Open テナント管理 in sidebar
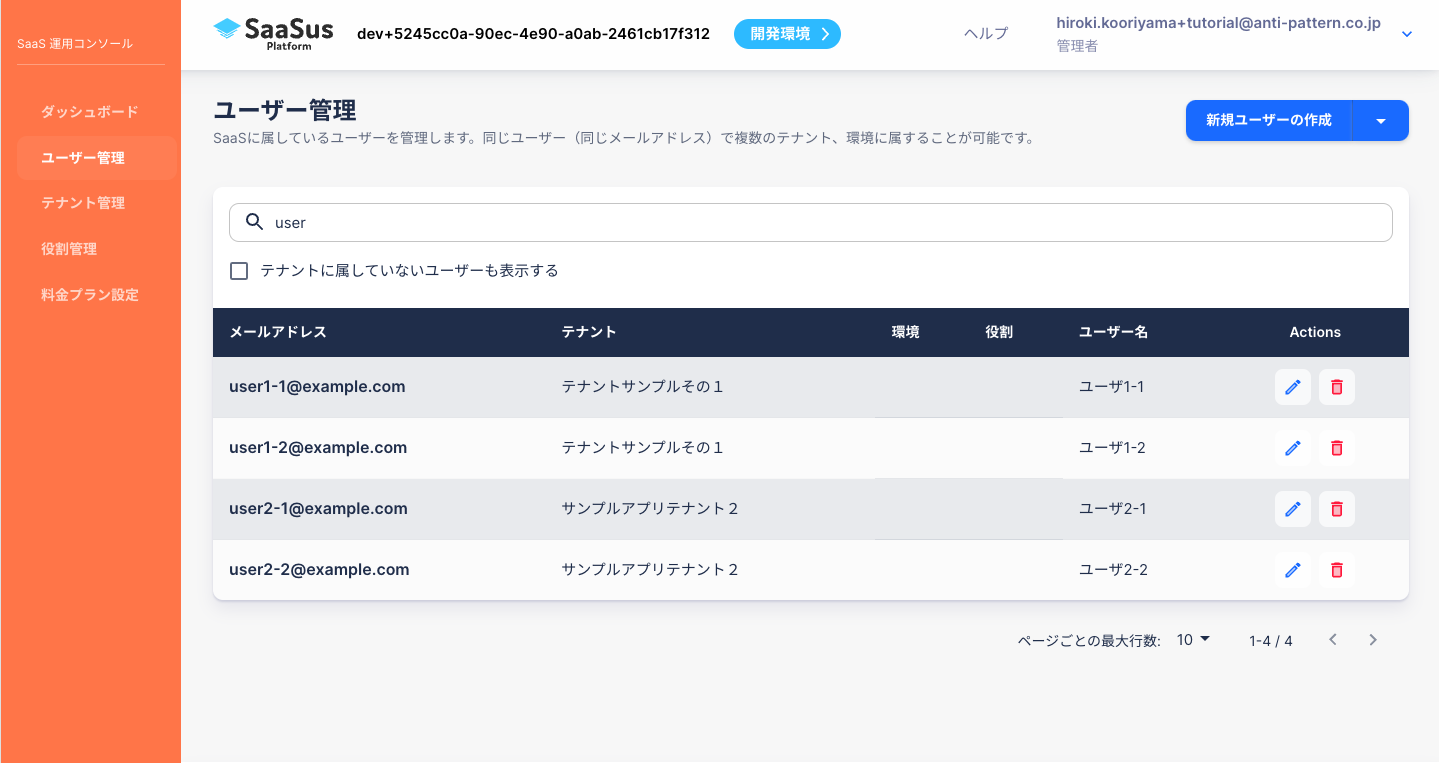Screen dimensions: 1439x763 click(x=83, y=203)
